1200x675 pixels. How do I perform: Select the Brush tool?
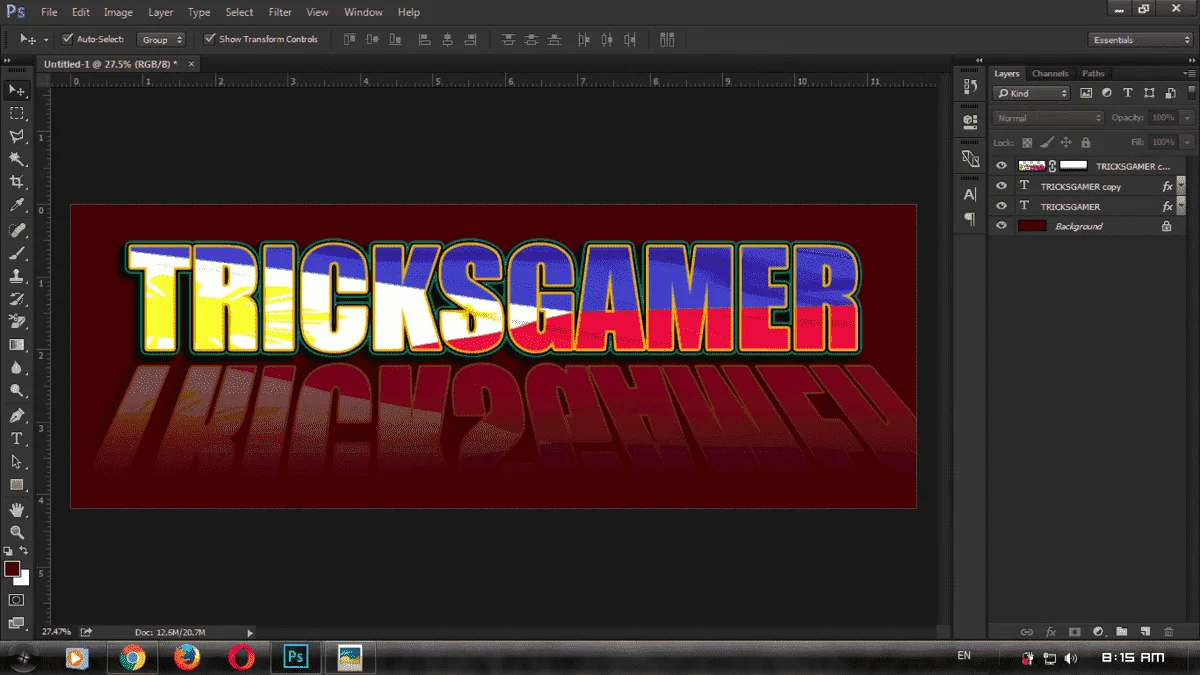click(x=17, y=253)
